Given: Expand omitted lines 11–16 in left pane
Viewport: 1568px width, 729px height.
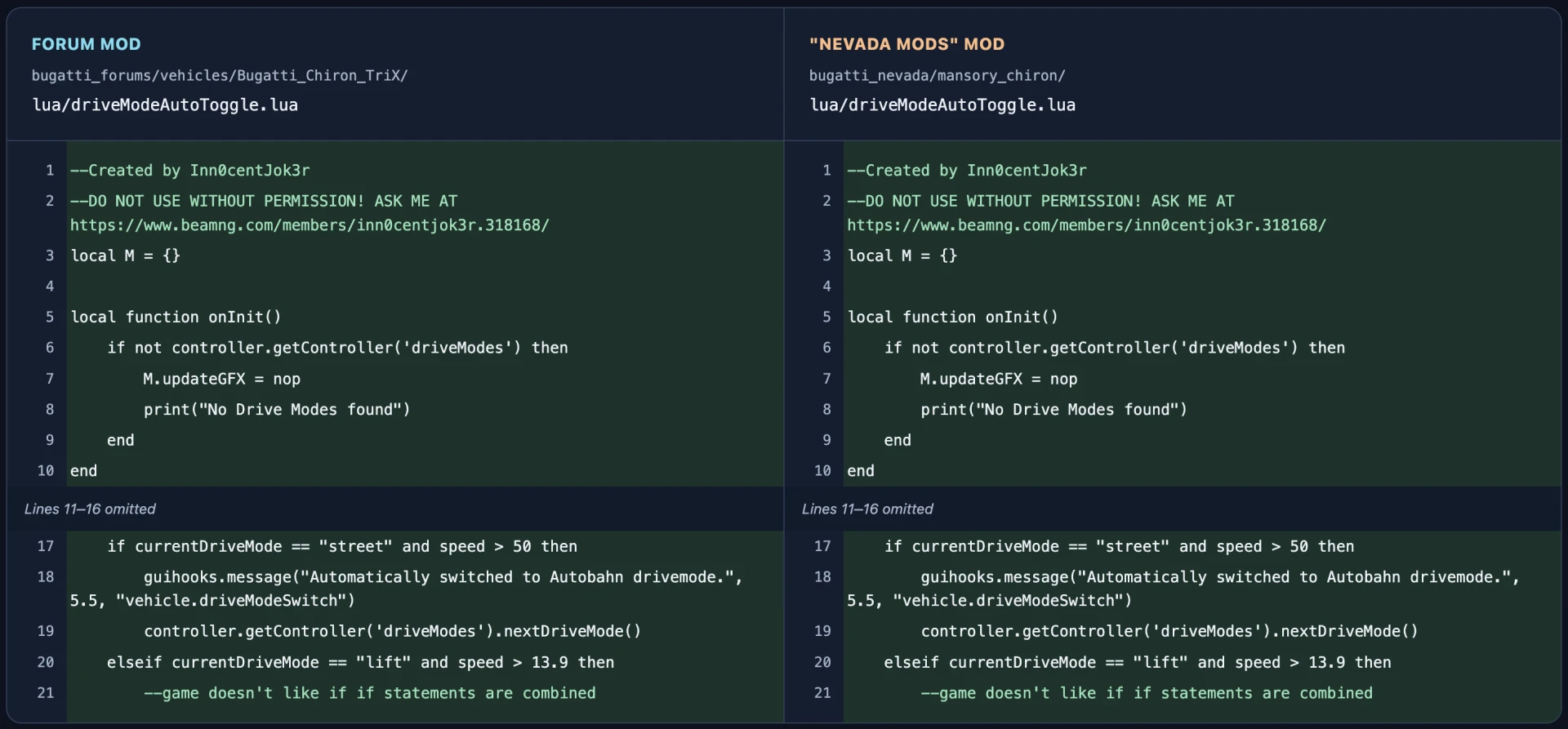Looking at the screenshot, I should (90, 509).
